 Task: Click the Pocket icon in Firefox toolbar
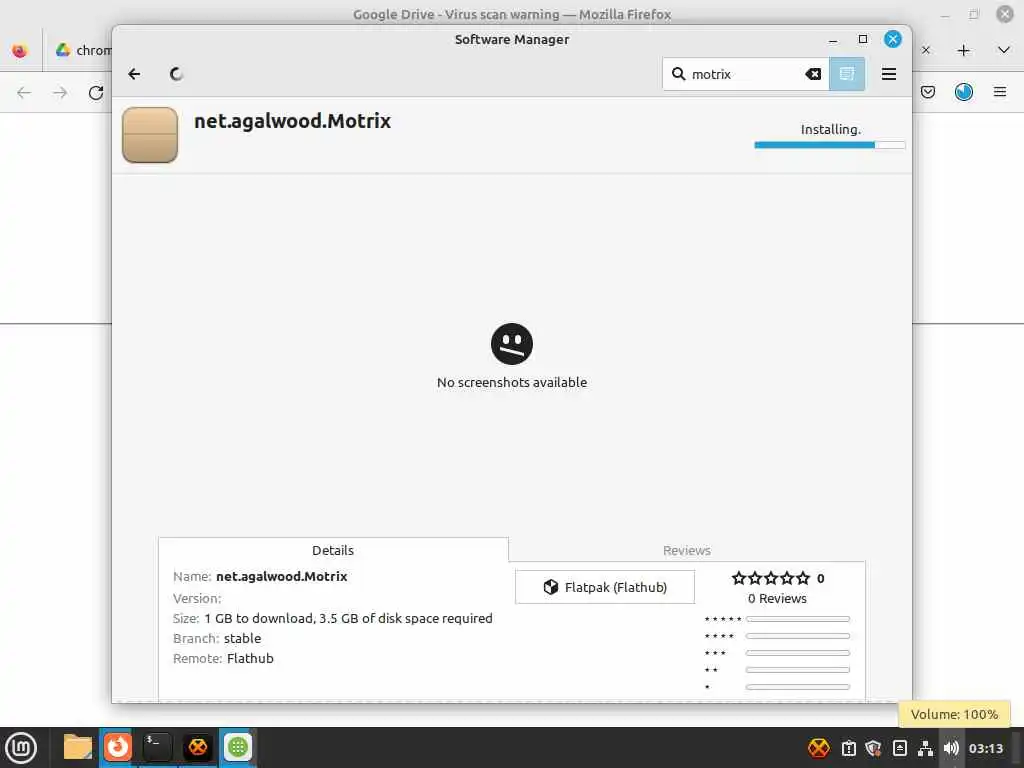tap(928, 92)
